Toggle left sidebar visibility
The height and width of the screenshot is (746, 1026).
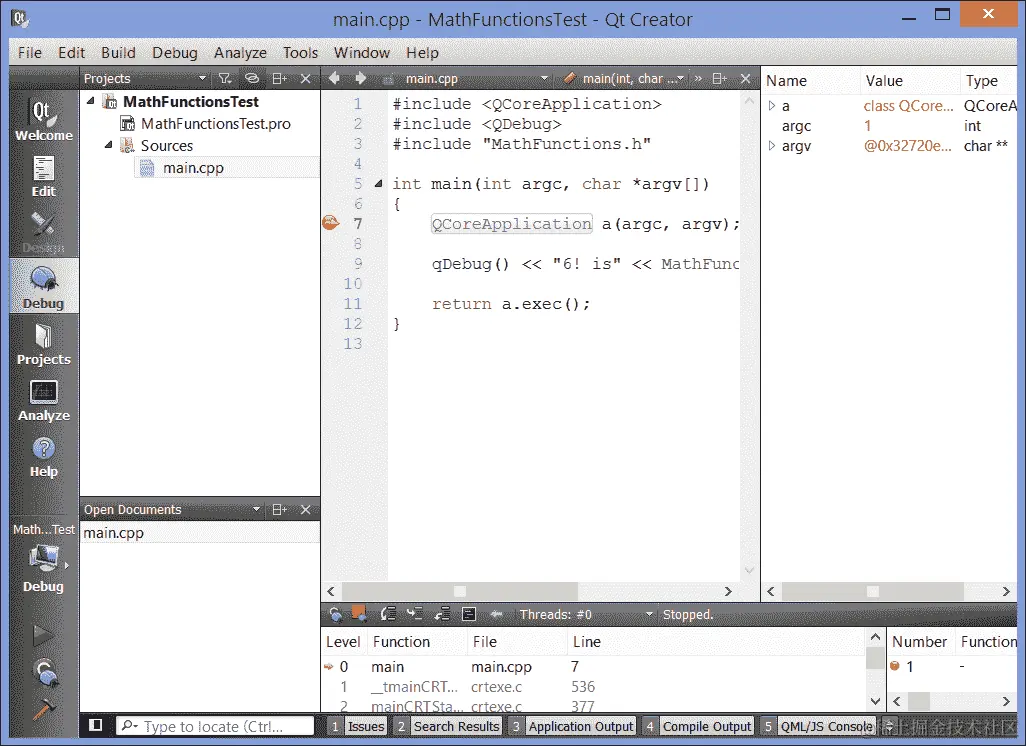click(x=96, y=725)
